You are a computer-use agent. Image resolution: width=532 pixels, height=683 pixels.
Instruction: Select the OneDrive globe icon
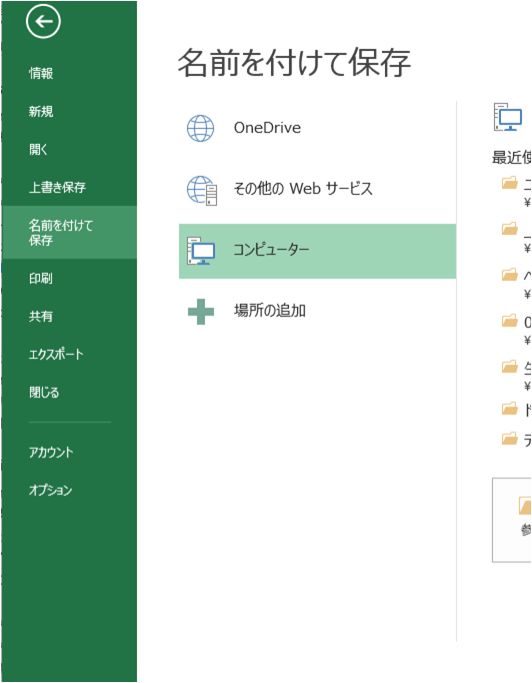tap(200, 128)
